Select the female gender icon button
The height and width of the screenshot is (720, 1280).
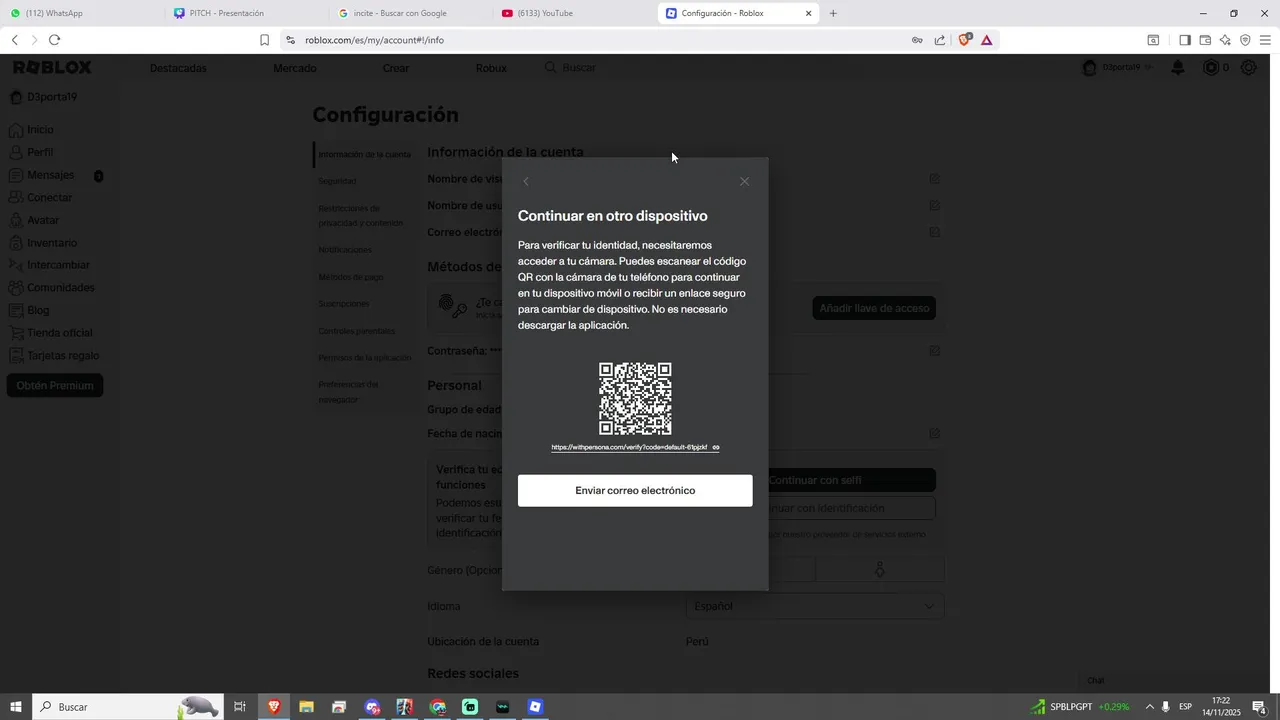[x=880, y=570]
